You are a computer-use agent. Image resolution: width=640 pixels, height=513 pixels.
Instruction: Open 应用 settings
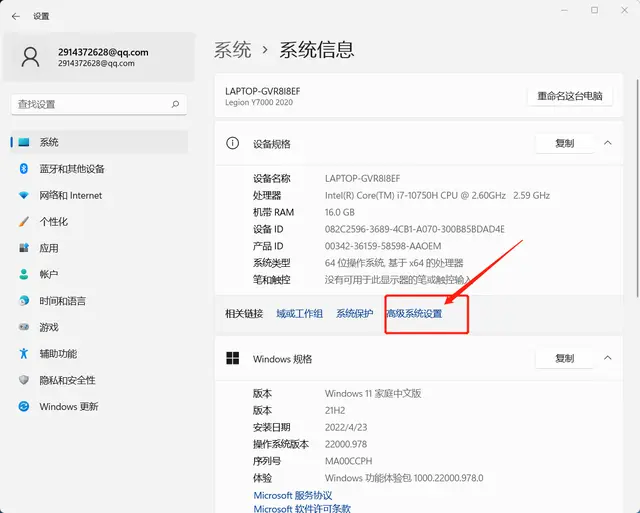point(99,248)
